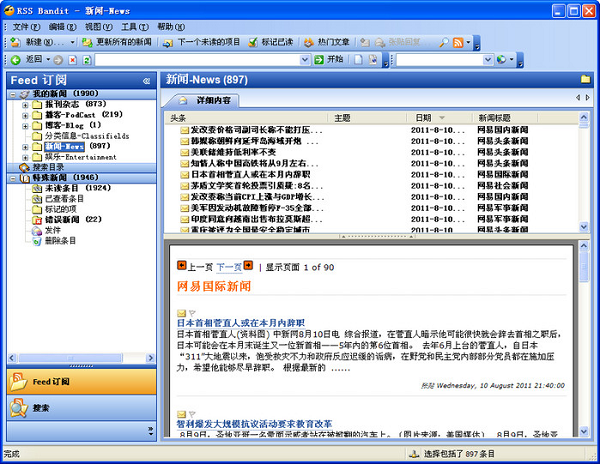The image size is (600, 464).
Task: Click the headline list vertical scrollbar
Action: [584, 172]
